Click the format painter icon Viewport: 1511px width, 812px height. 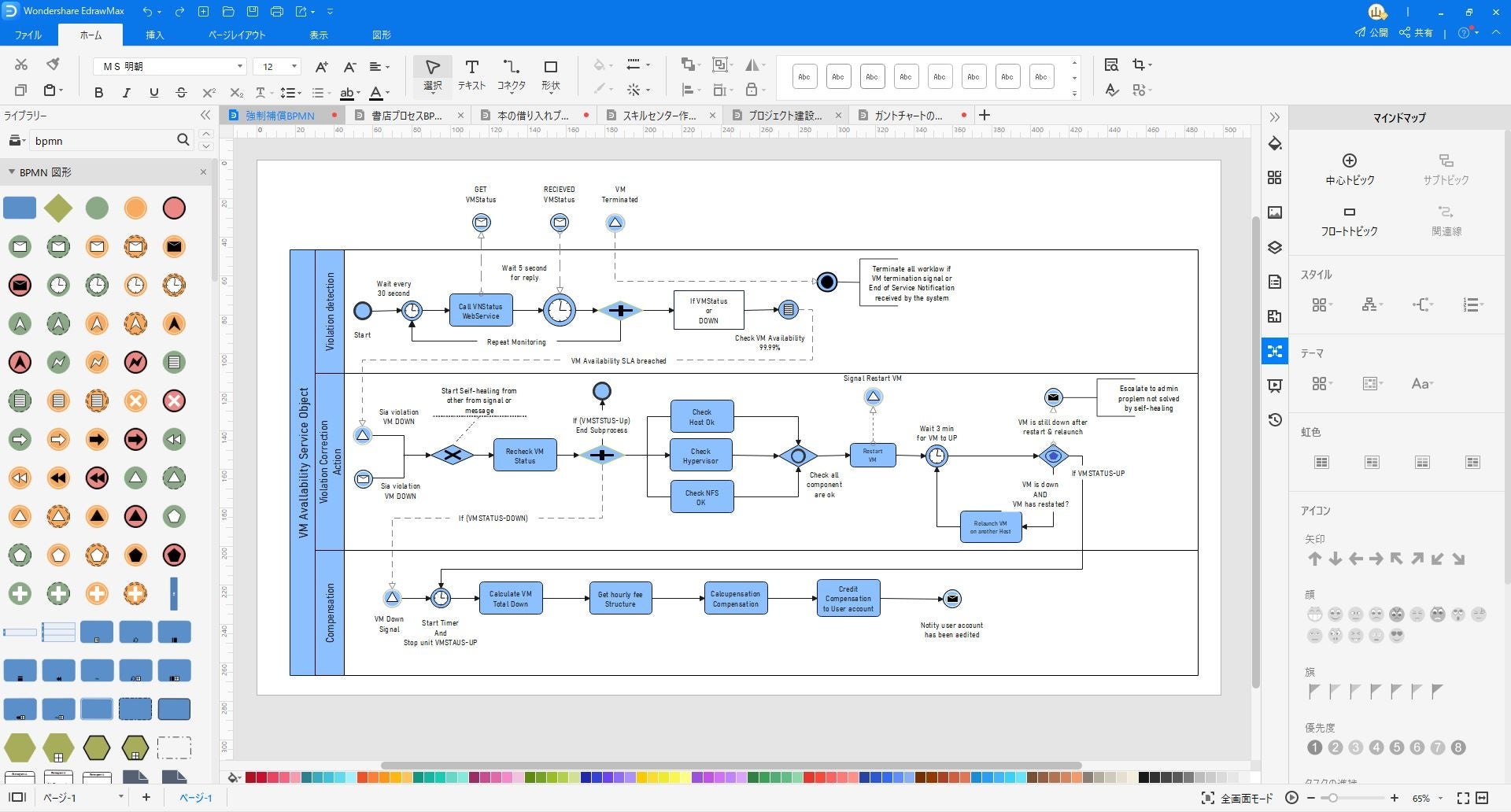53,65
